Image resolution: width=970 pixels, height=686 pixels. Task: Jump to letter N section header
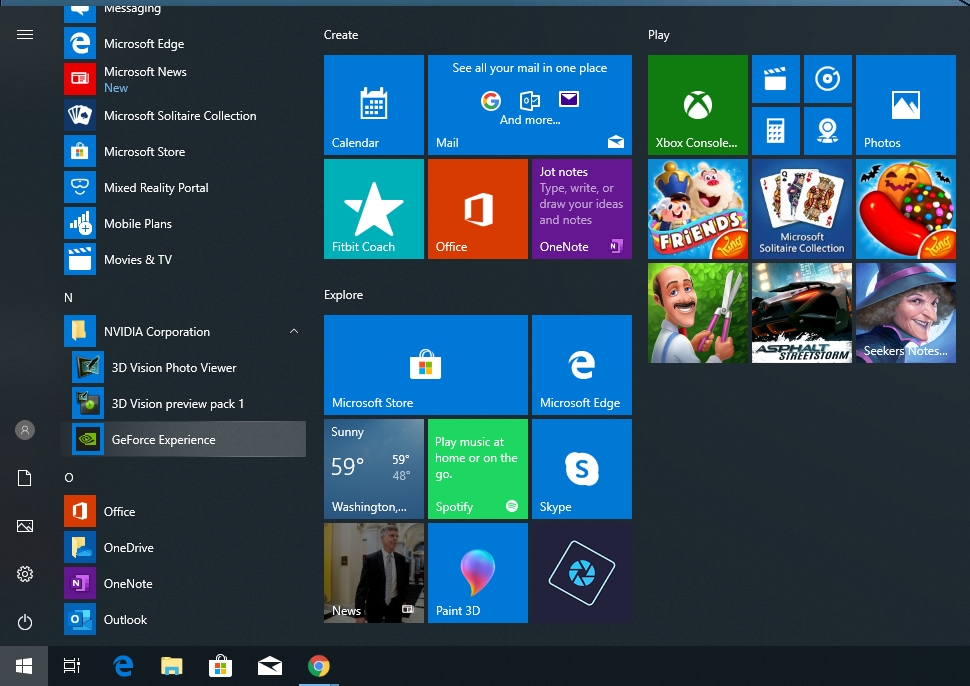pyautogui.click(x=68, y=298)
